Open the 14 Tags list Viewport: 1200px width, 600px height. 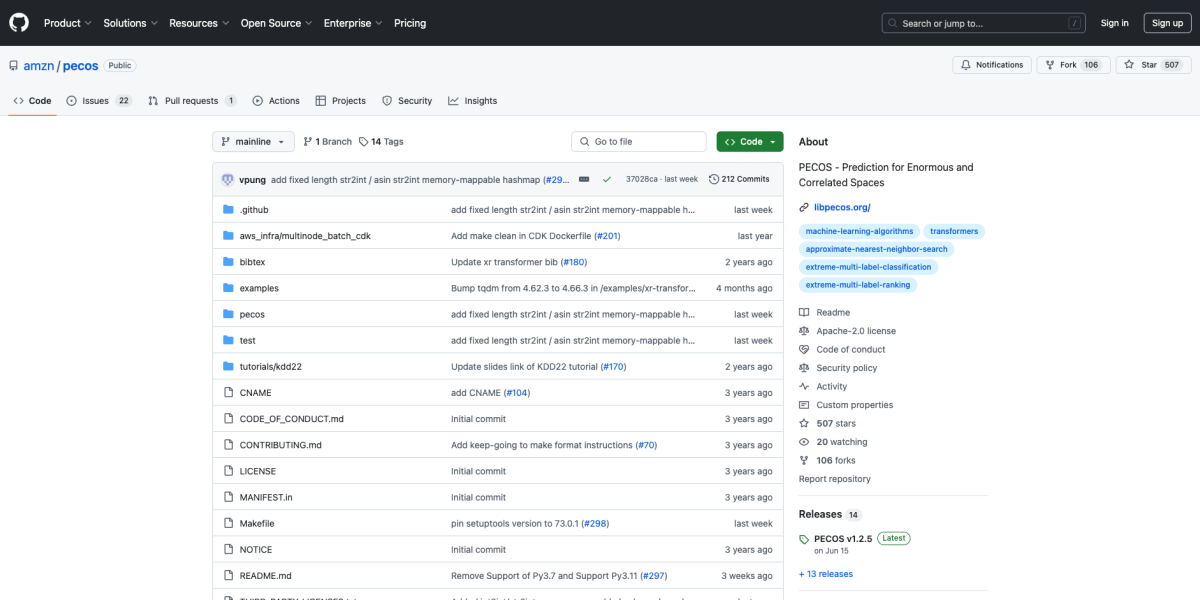[381, 142]
